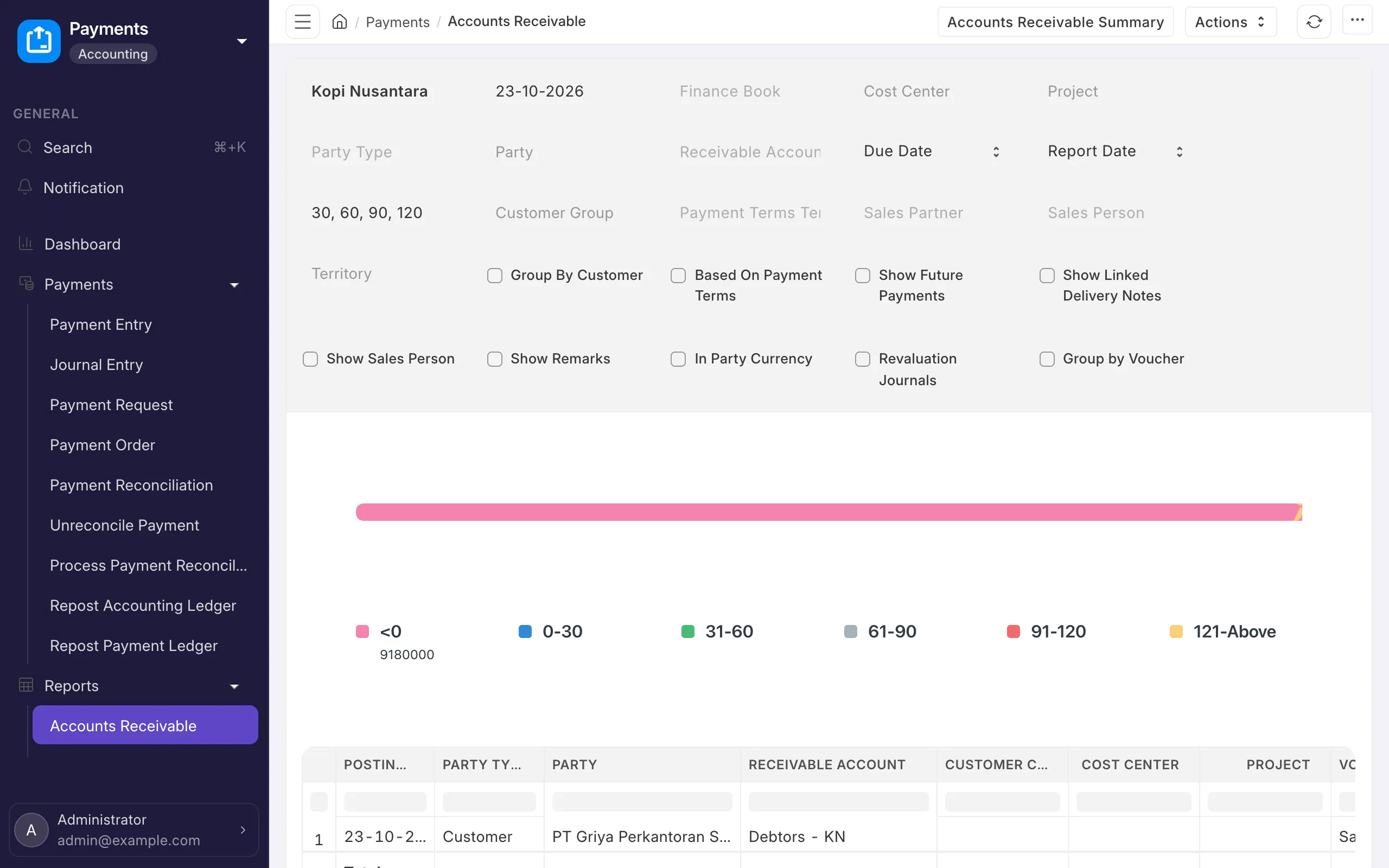The height and width of the screenshot is (868, 1389).
Task: Enable Group By Customer checkbox
Action: [495, 276]
